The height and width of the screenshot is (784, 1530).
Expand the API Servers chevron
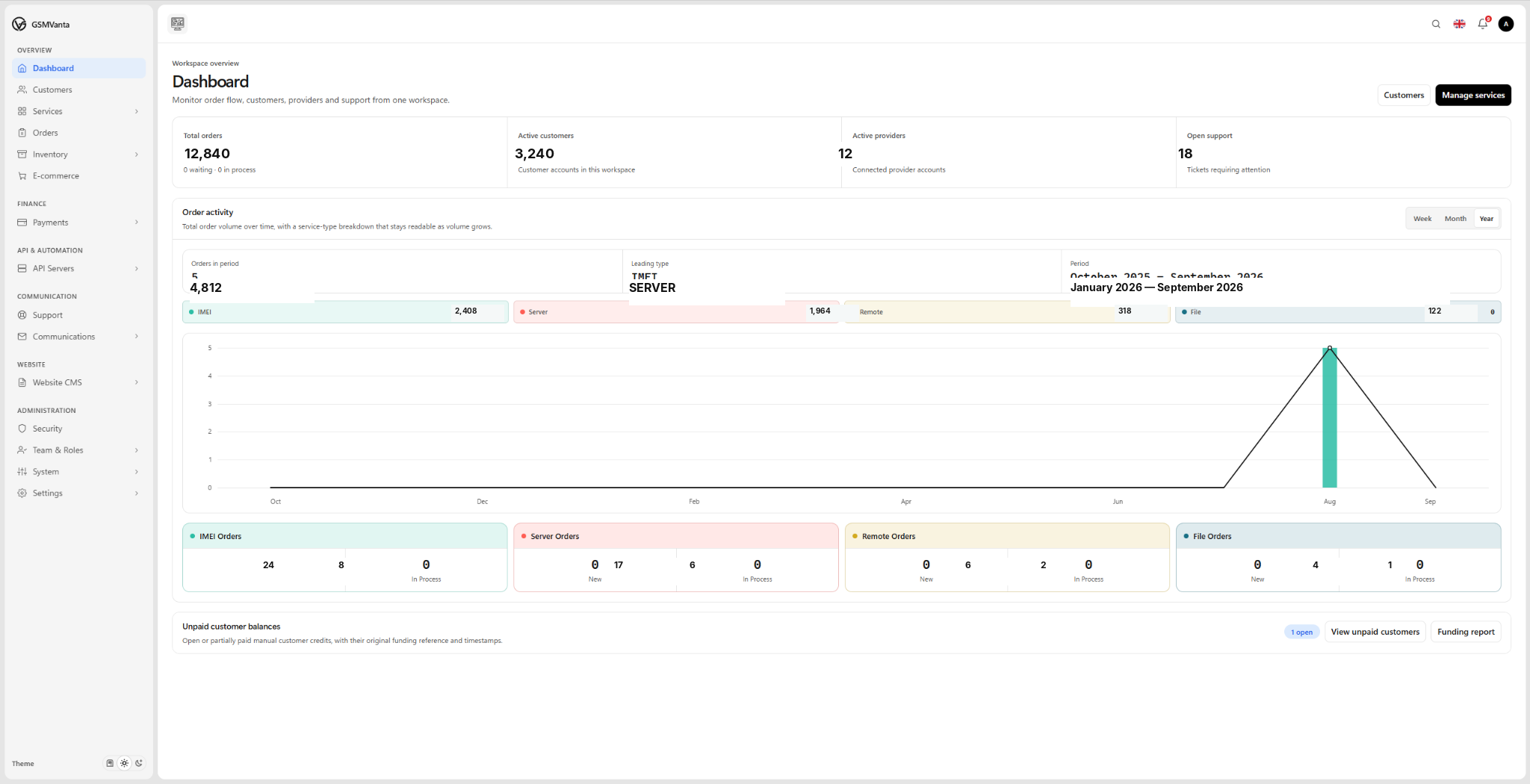[137, 269]
